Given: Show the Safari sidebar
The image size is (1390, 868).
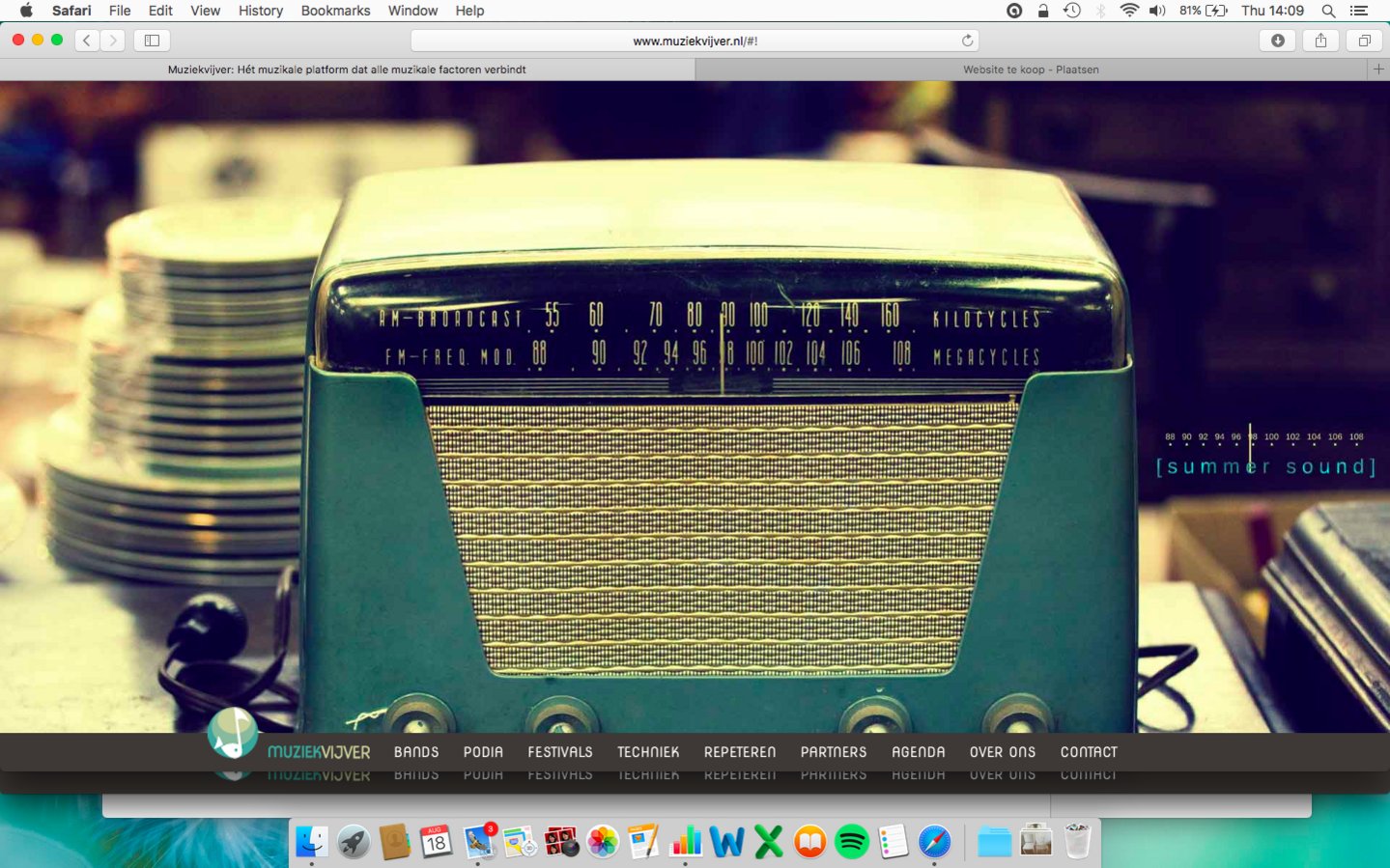Looking at the screenshot, I should [x=152, y=41].
